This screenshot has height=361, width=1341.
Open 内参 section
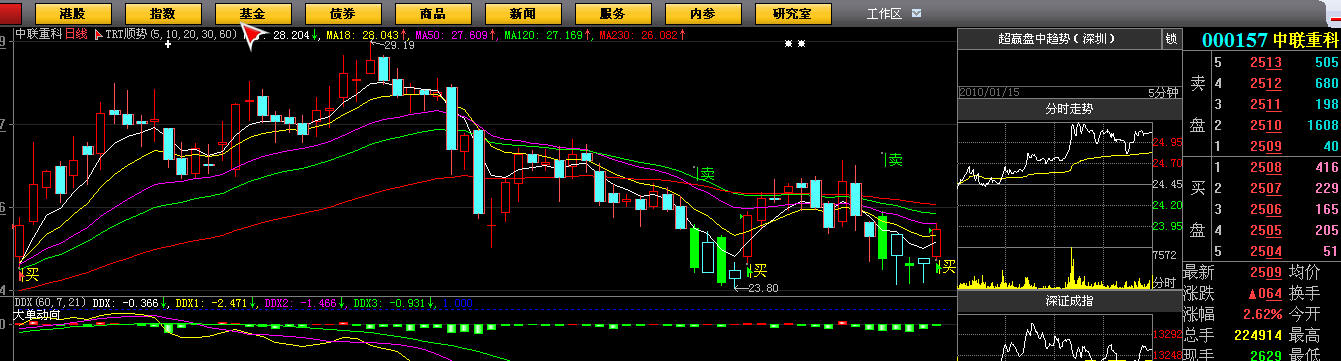[x=704, y=14]
